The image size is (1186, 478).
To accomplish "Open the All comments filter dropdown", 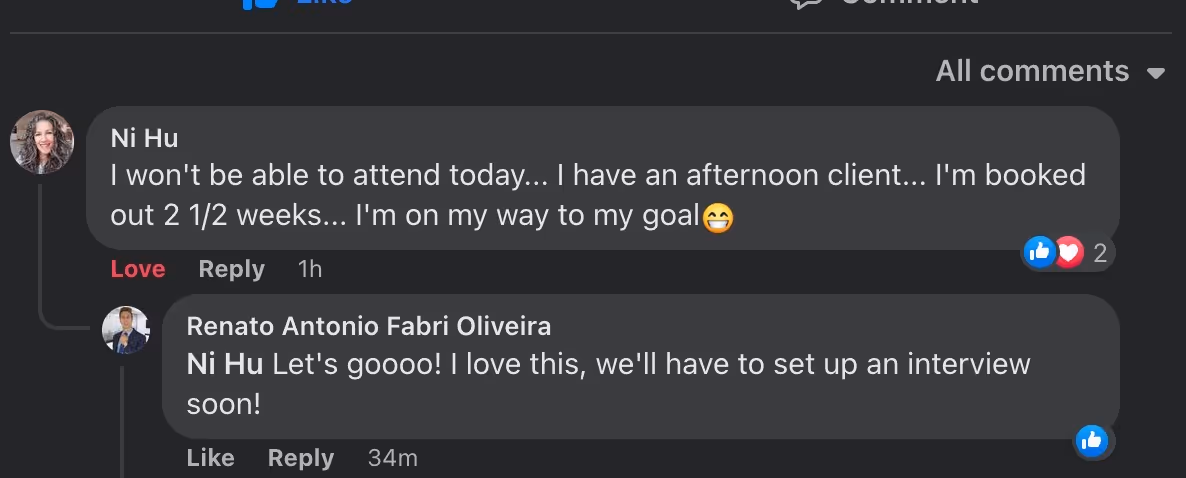I will (x=1050, y=72).
